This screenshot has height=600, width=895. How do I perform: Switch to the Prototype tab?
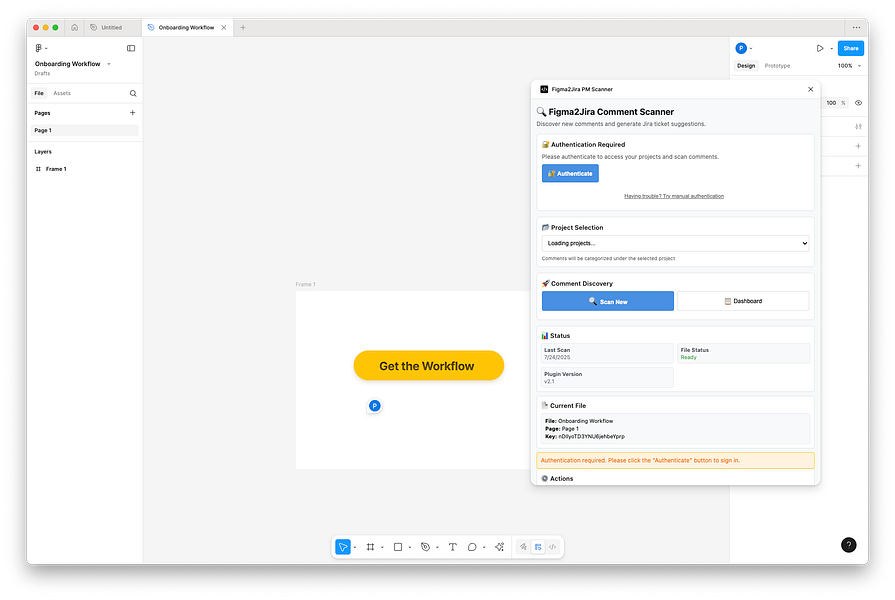pyautogui.click(x=777, y=64)
